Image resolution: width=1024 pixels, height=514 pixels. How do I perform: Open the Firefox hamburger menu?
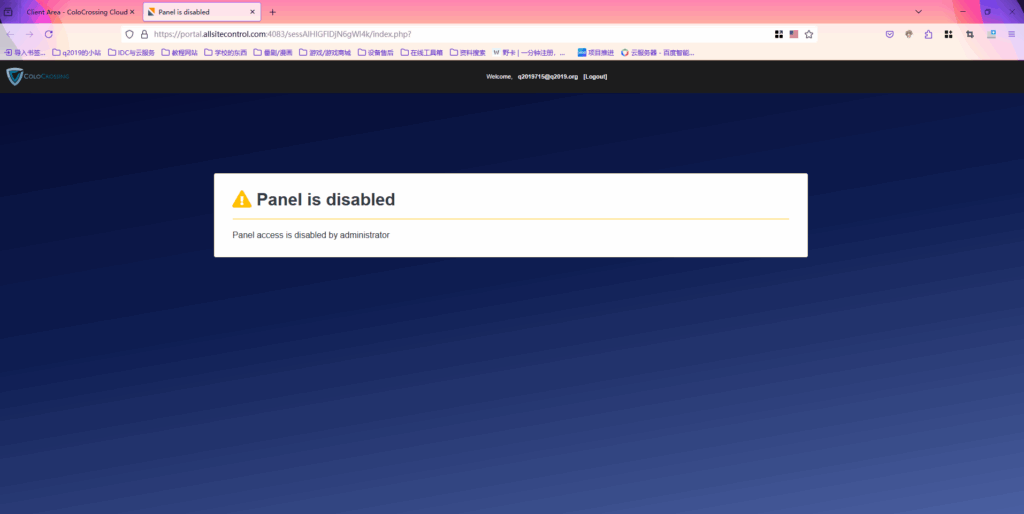coord(1011,34)
